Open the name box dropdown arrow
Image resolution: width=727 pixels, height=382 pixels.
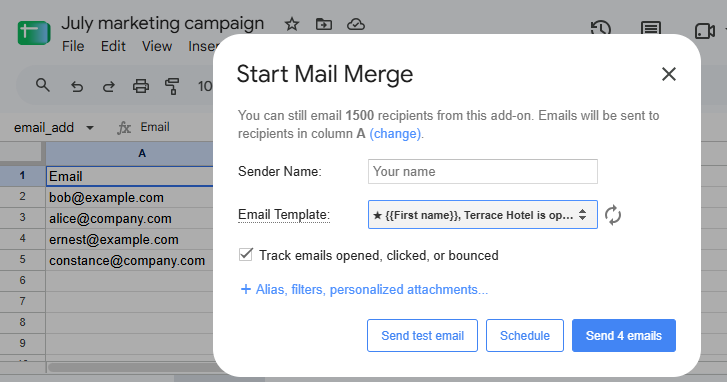[x=90, y=127]
